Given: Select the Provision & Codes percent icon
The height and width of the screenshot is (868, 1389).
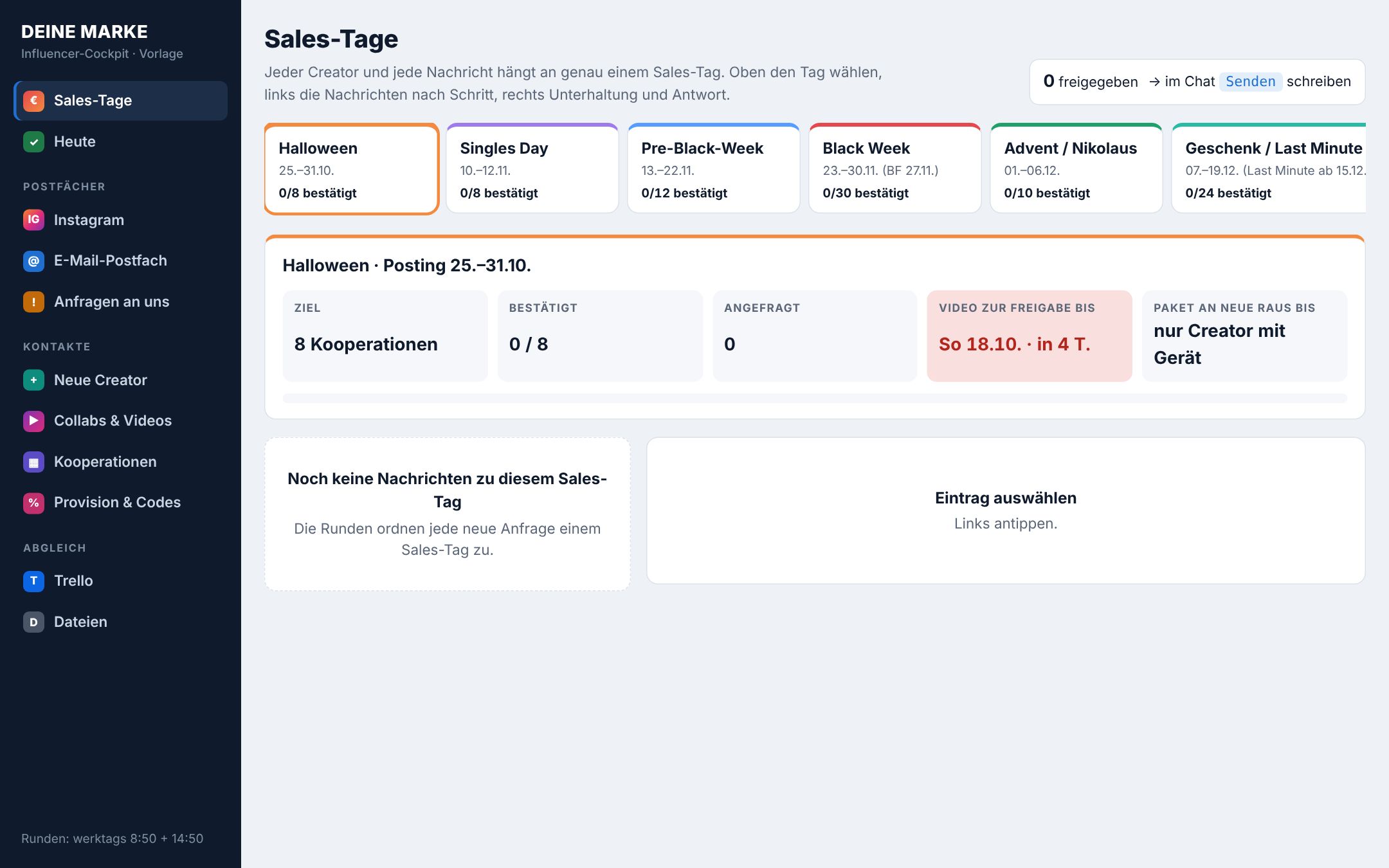Looking at the screenshot, I should (33, 502).
